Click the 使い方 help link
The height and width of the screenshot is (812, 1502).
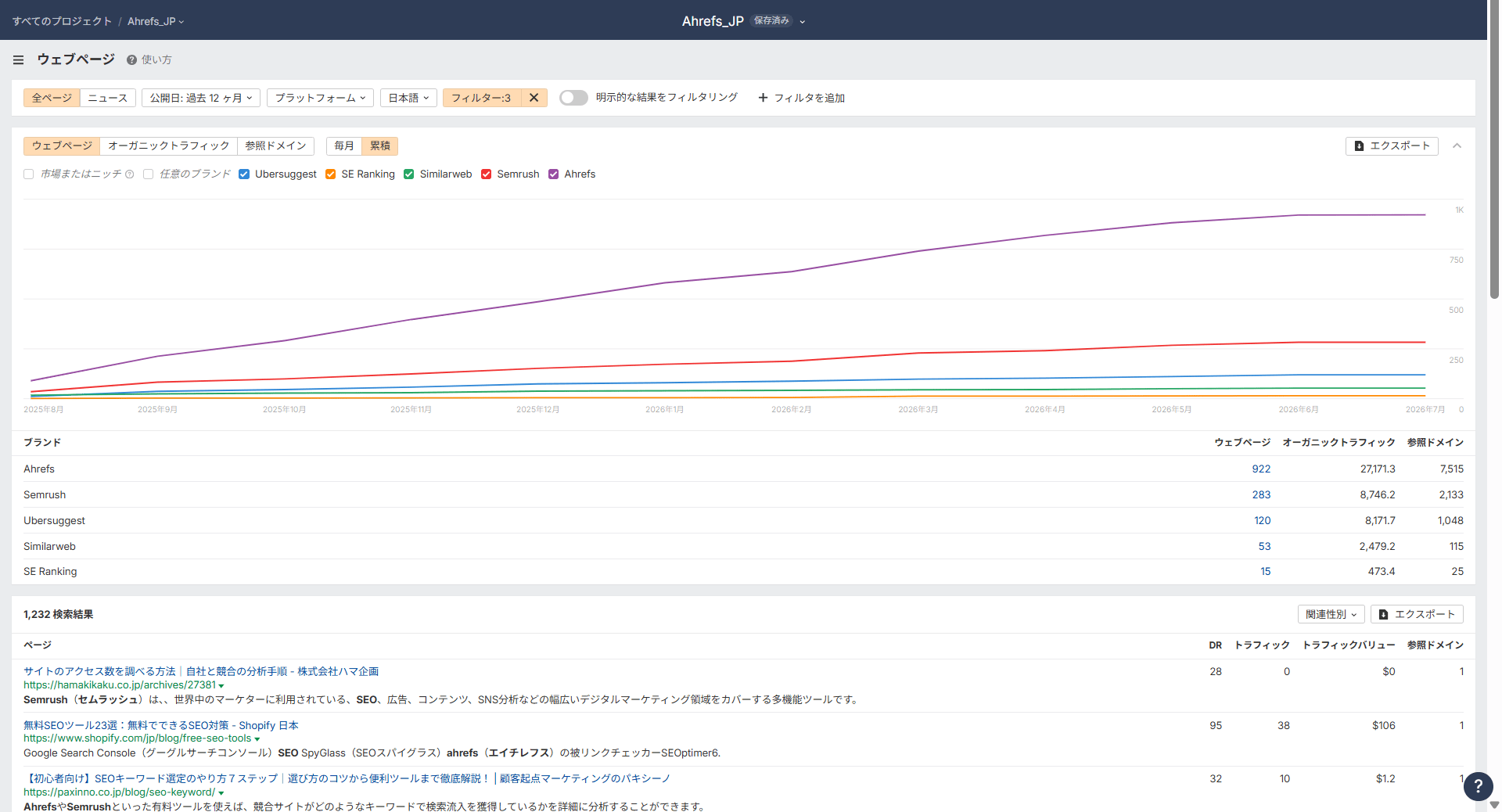tap(156, 60)
